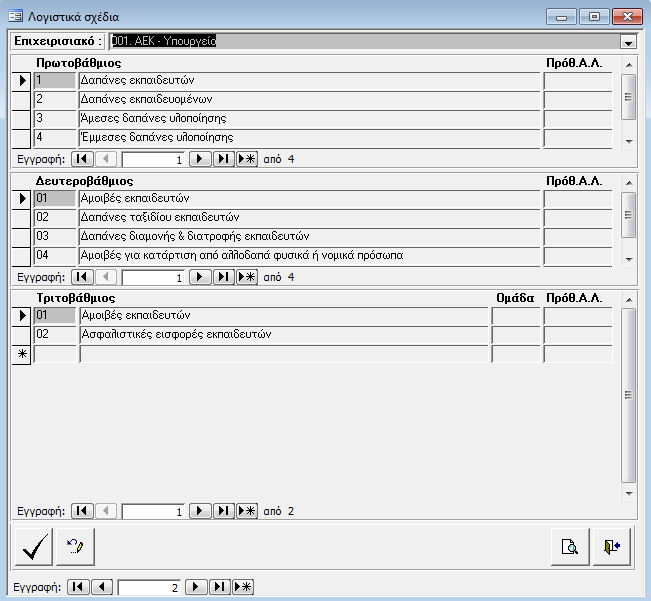Viewport: 651px width, 601px height.
Task: Click record number box in Πρωτοβάθμιος navigator
Action: point(153,159)
